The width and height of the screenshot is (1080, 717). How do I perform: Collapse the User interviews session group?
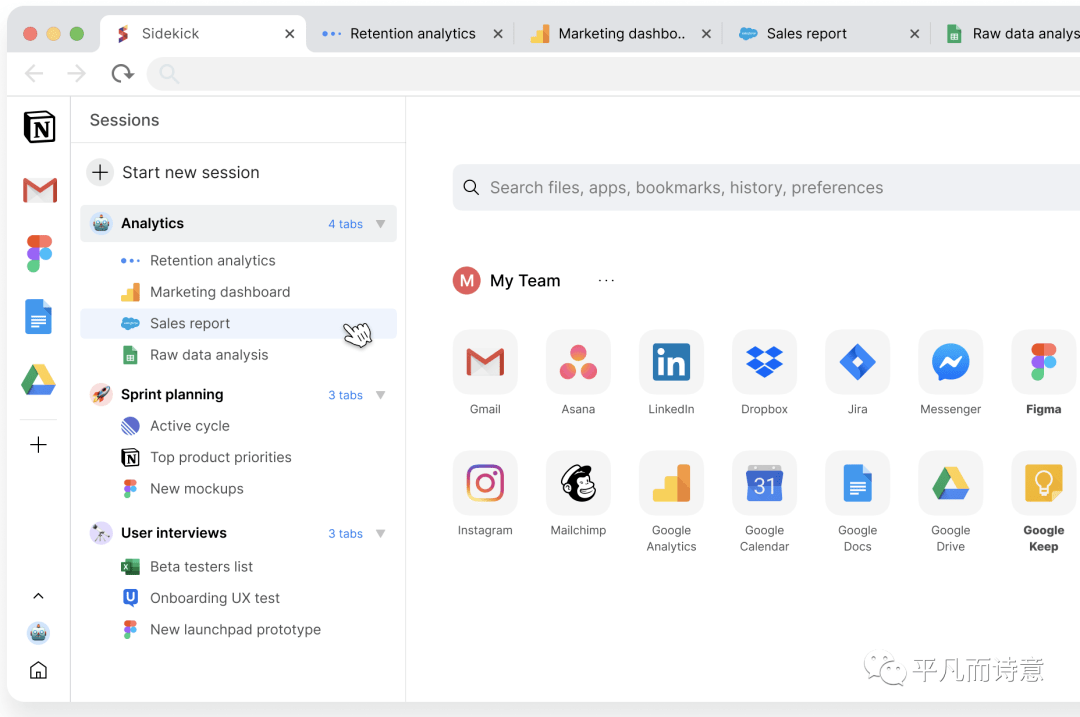tap(380, 534)
